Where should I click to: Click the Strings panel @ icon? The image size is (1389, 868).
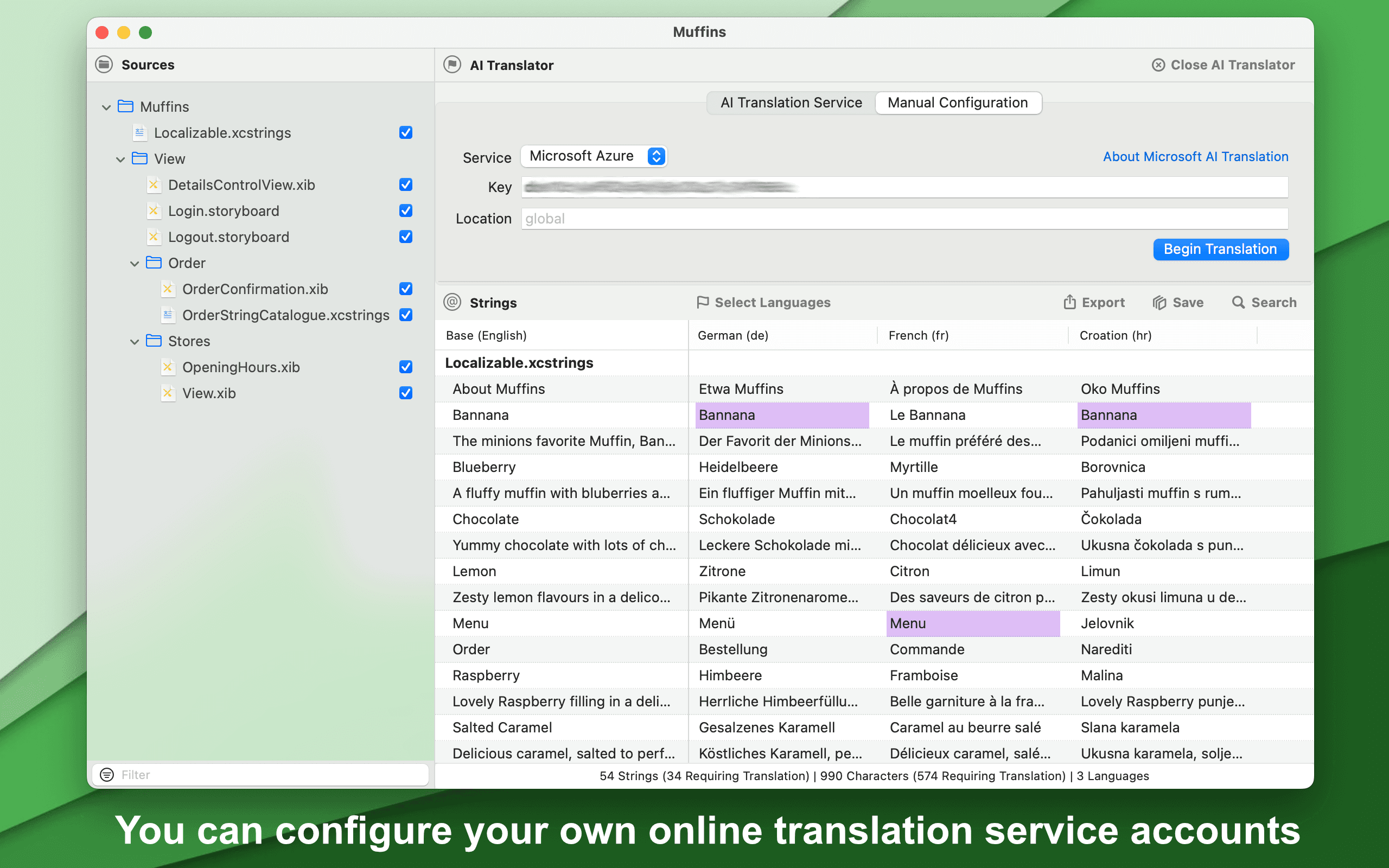coord(453,302)
